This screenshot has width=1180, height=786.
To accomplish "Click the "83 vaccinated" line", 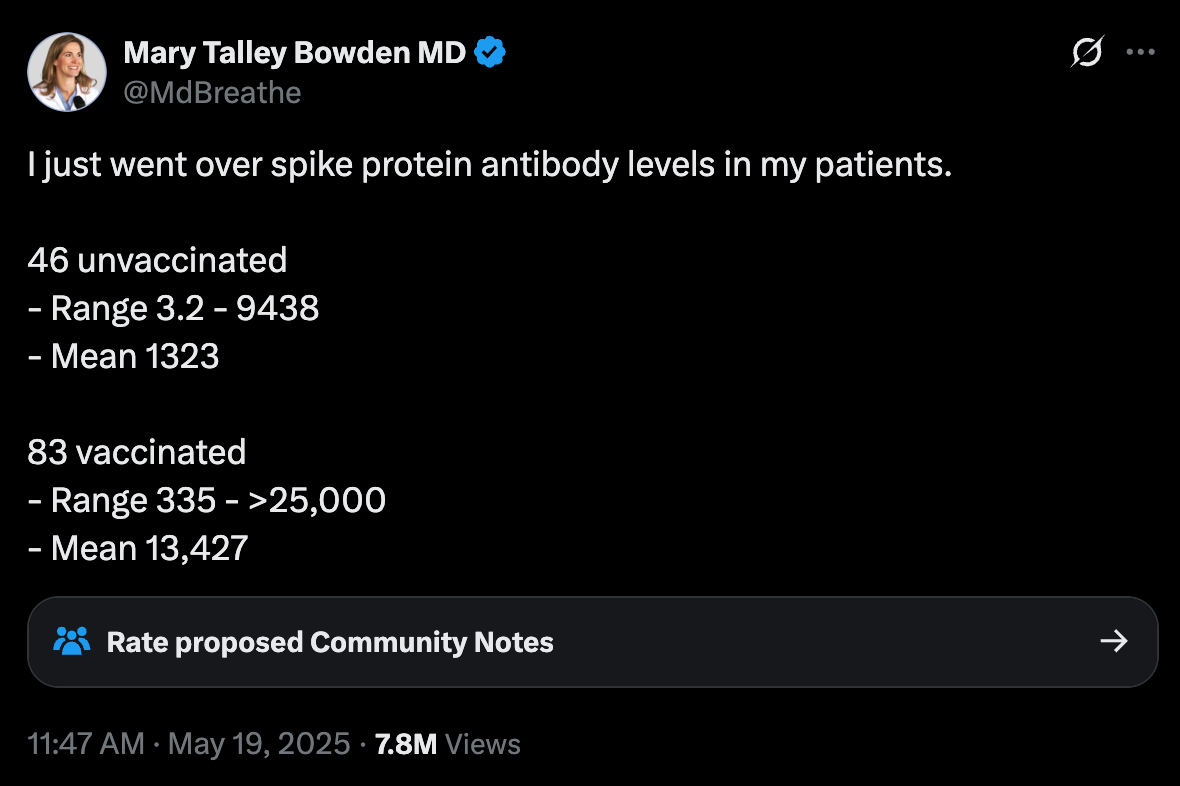I will [x=137, y=452].
